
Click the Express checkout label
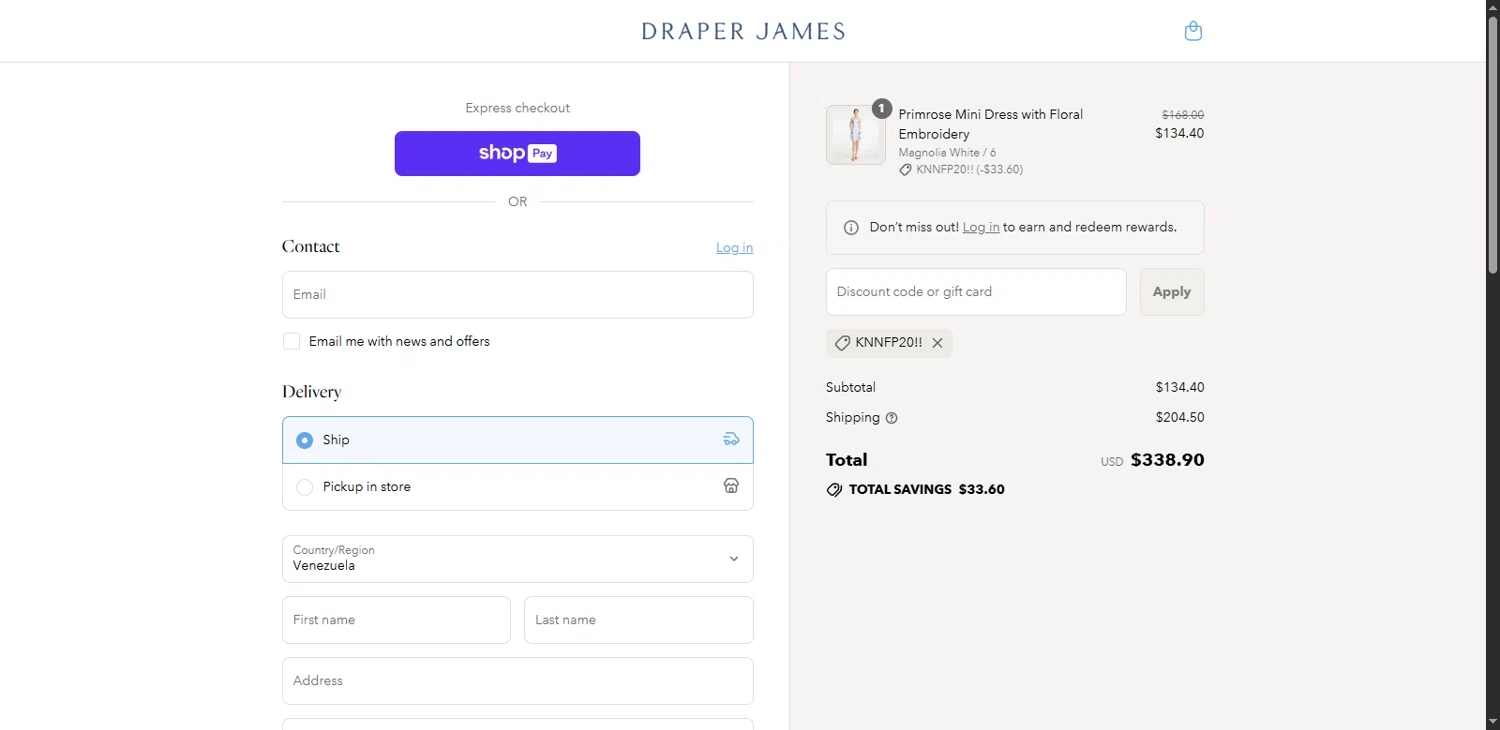(x=517, y=108)
